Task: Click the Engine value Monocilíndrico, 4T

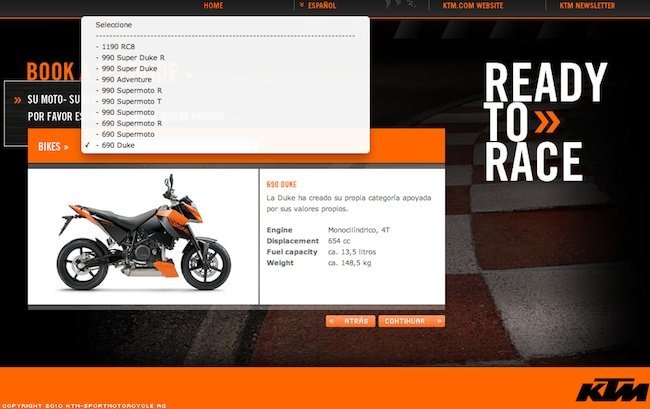Action: pos(359,230)
